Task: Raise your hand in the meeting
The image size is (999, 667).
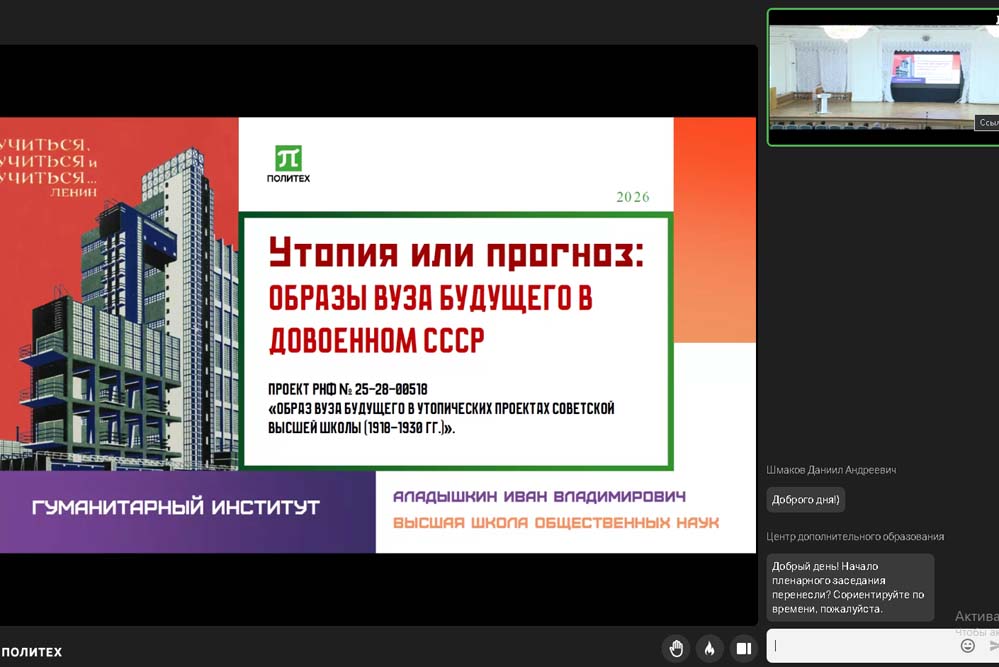Action: click(x=676, y=648)
